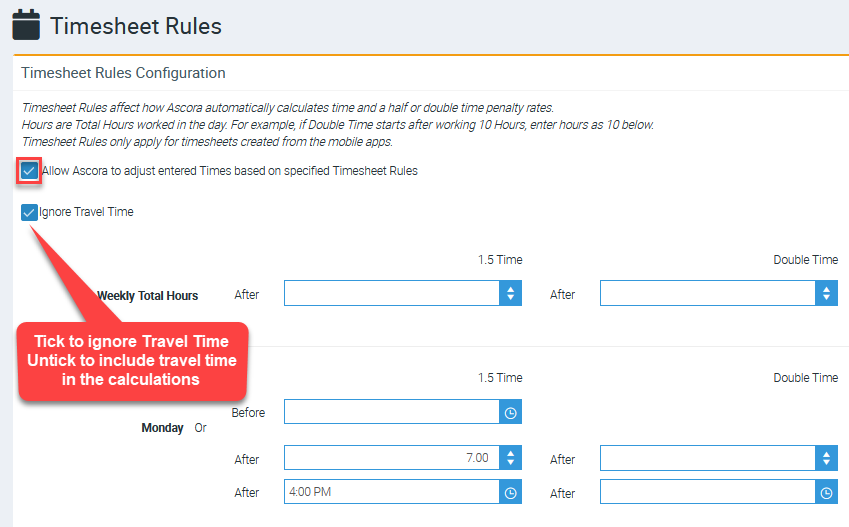849x527 pixels.
Task: Focus the Monday Before time input
Action: (392, 412)
